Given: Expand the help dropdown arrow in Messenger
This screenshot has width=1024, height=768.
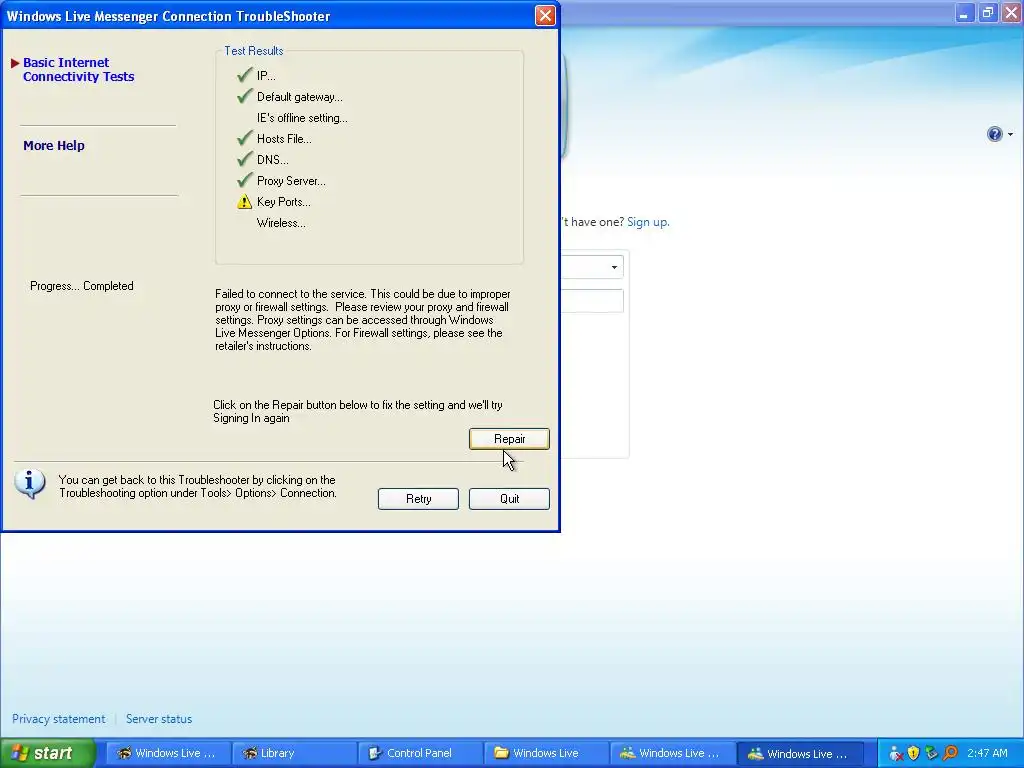Looking at the screenshot, I should [x=1010, y=135].
